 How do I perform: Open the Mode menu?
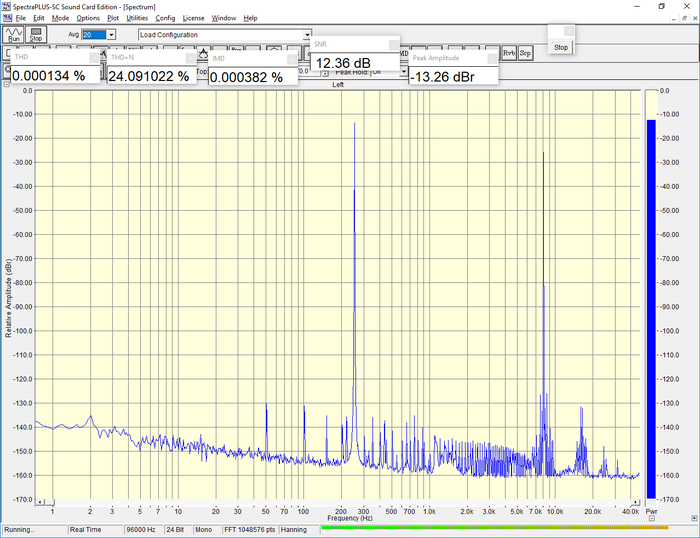point(61,18)
